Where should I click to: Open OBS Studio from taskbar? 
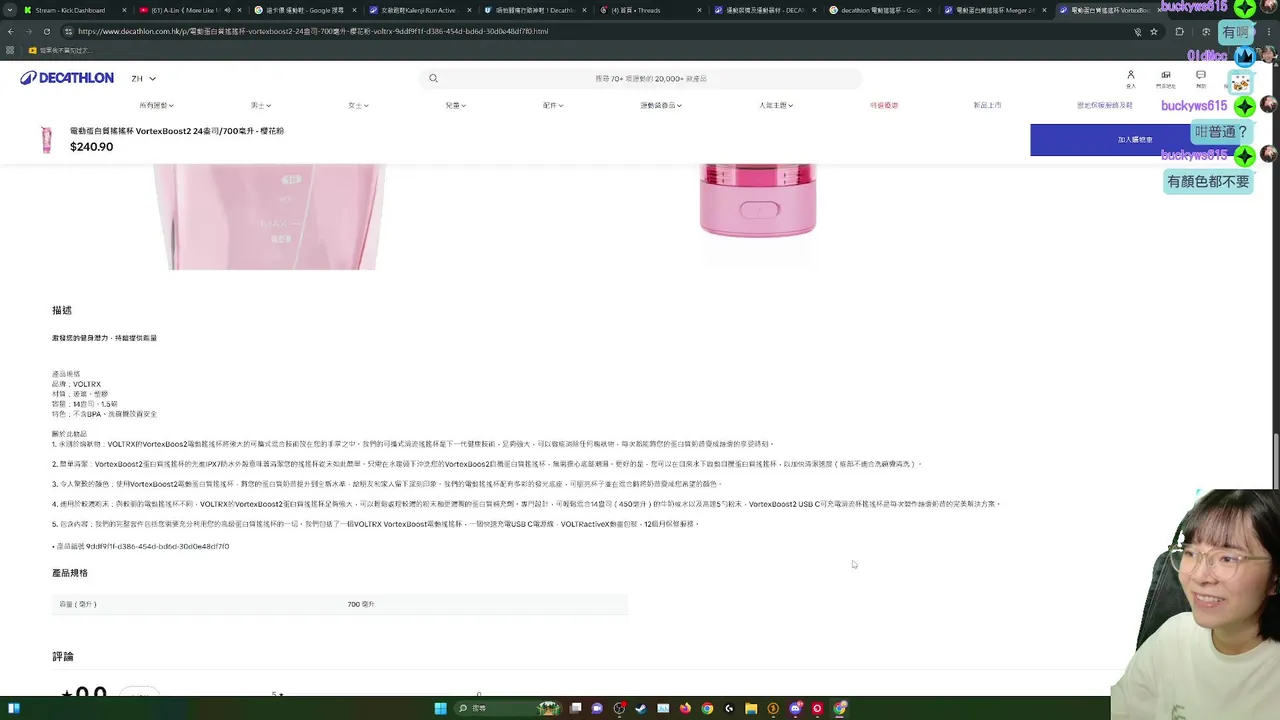pyautogui.click(x=619, y=708)
